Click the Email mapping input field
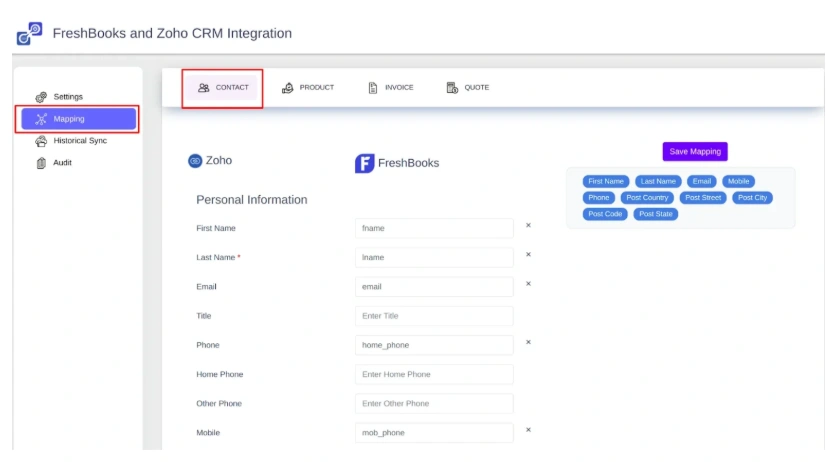The width and height of the screenshot is (826, 462). coord(434,287)
